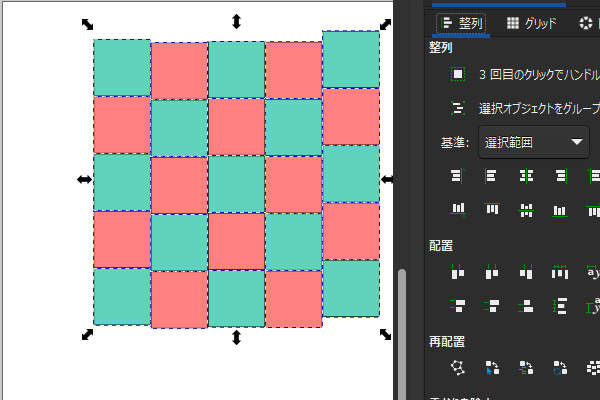Align right edges of selected objects
600x400 pixels.
tap(560, 176)
